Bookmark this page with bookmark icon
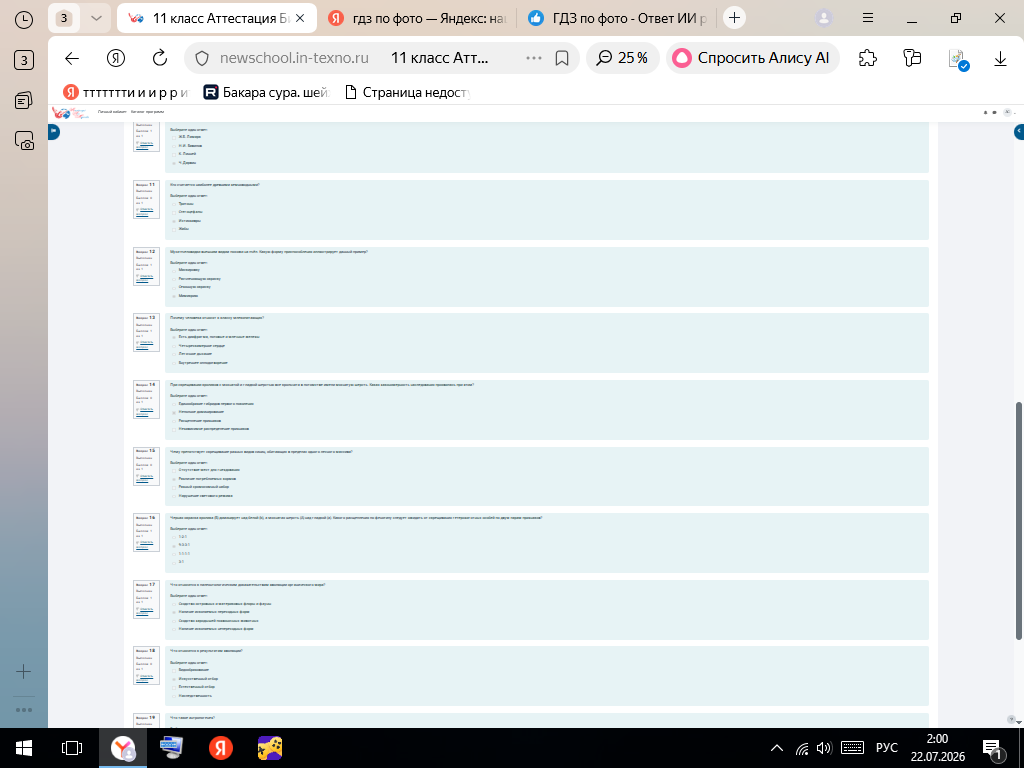1024x768 pixels. [562, 58]
